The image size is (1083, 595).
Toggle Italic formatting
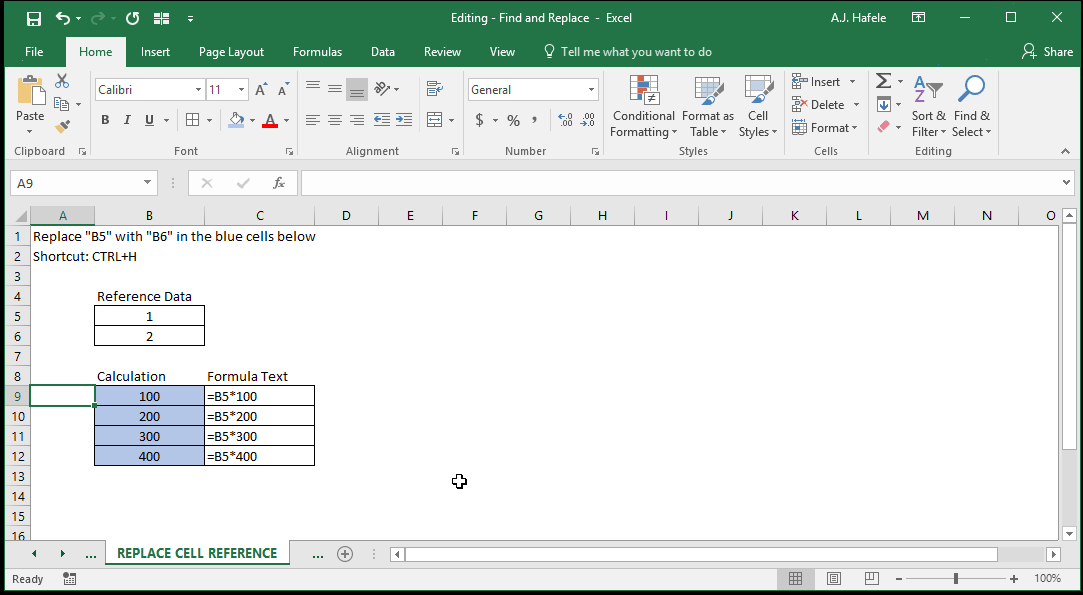127,120
